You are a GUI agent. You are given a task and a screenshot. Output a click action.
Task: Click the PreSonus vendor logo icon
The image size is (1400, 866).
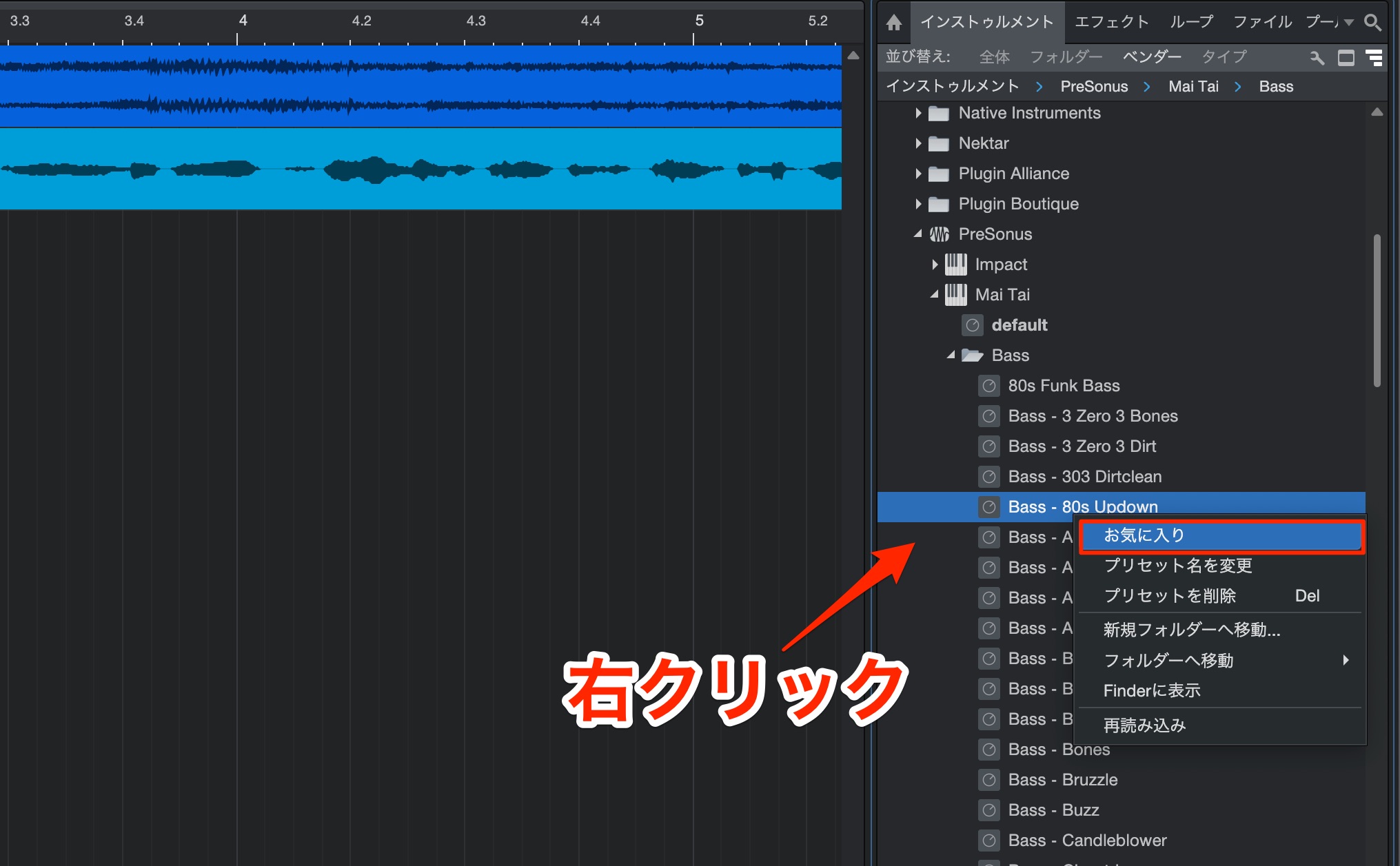click(939, 234)
